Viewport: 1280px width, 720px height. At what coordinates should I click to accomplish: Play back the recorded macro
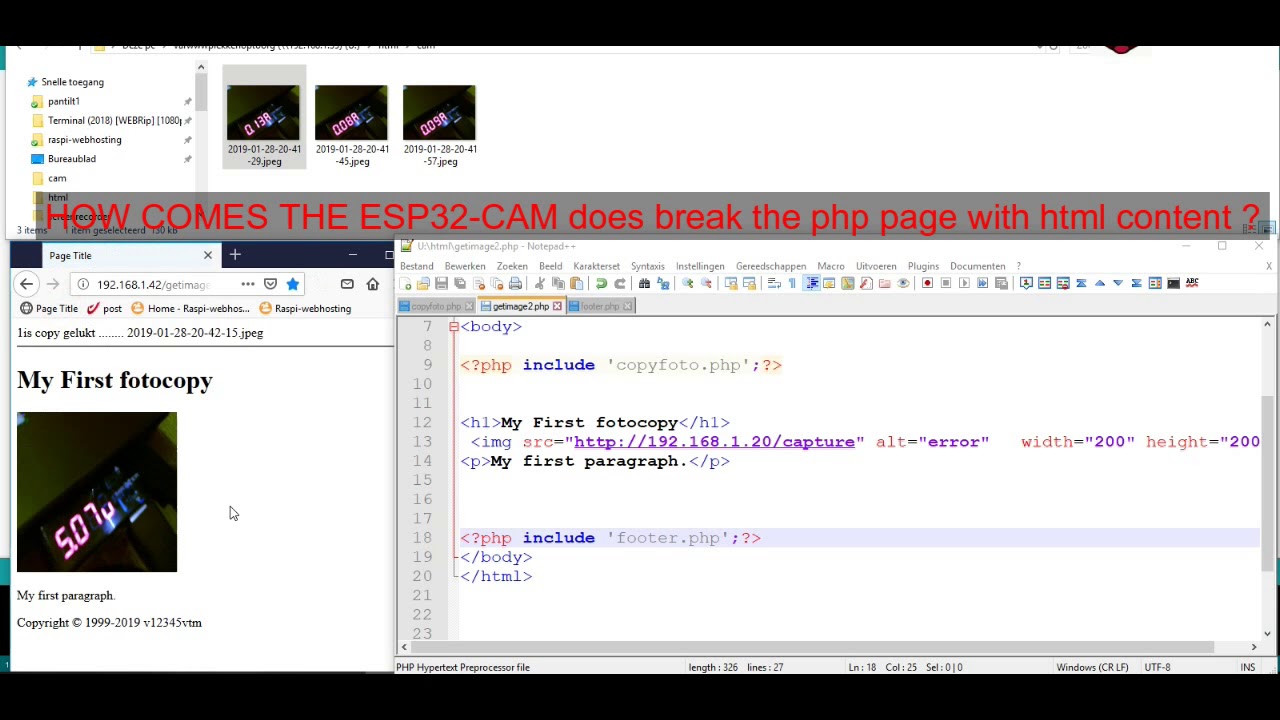click(x=964, y=284)
